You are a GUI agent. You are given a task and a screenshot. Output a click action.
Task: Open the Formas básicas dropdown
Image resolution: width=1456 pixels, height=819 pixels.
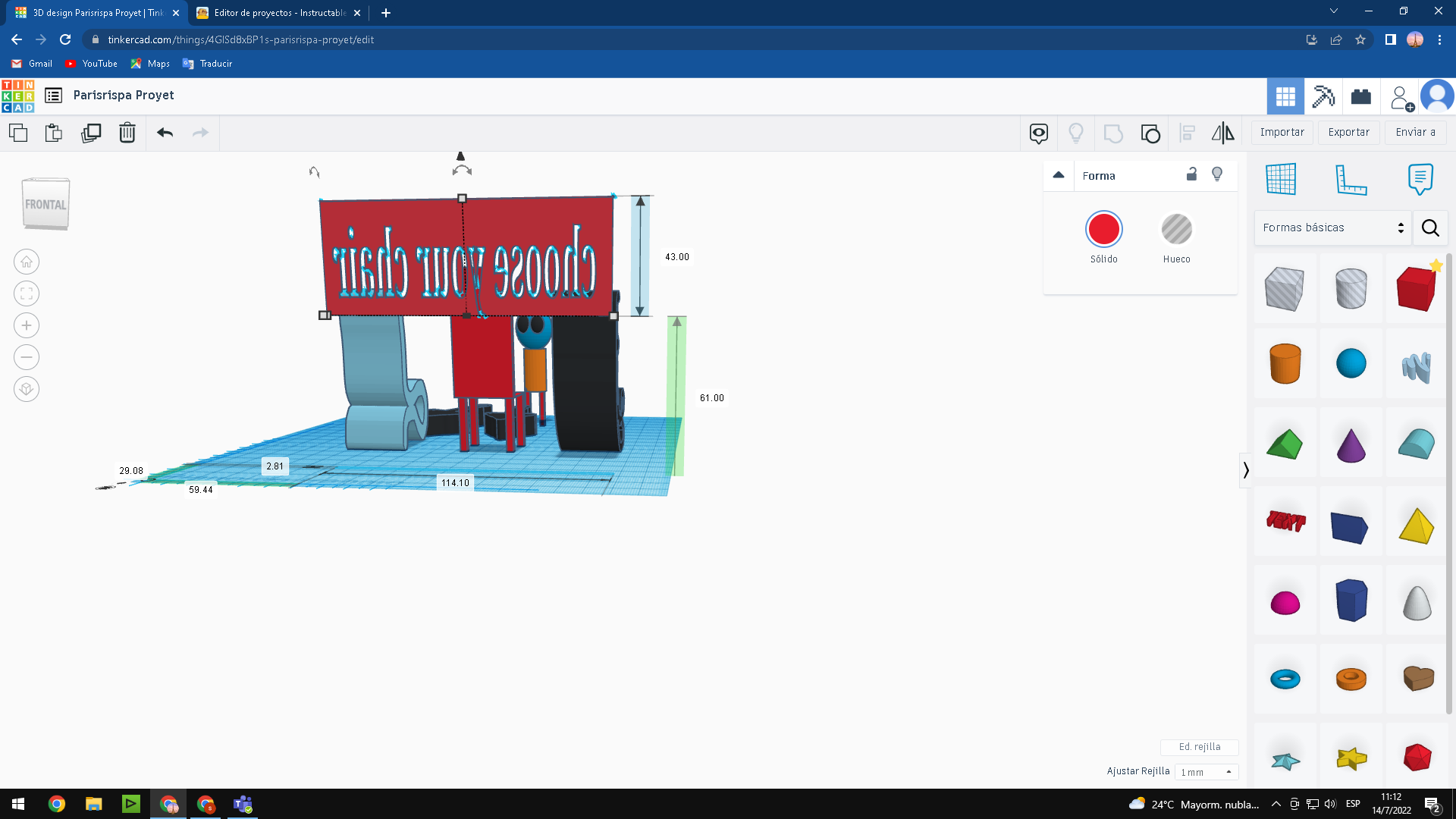(1332, 227)
